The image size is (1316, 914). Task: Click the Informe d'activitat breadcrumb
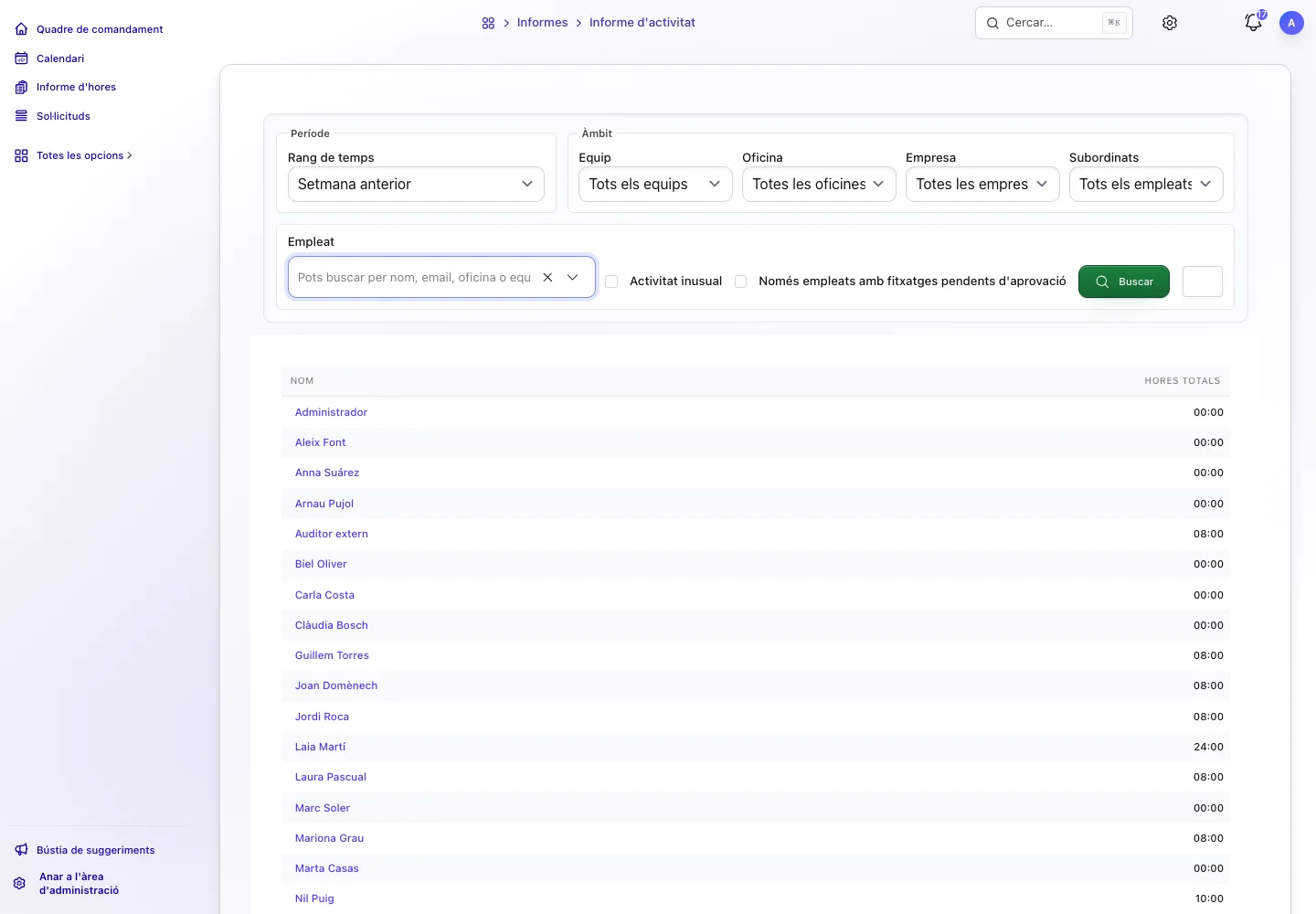click(x=642, y=22)
